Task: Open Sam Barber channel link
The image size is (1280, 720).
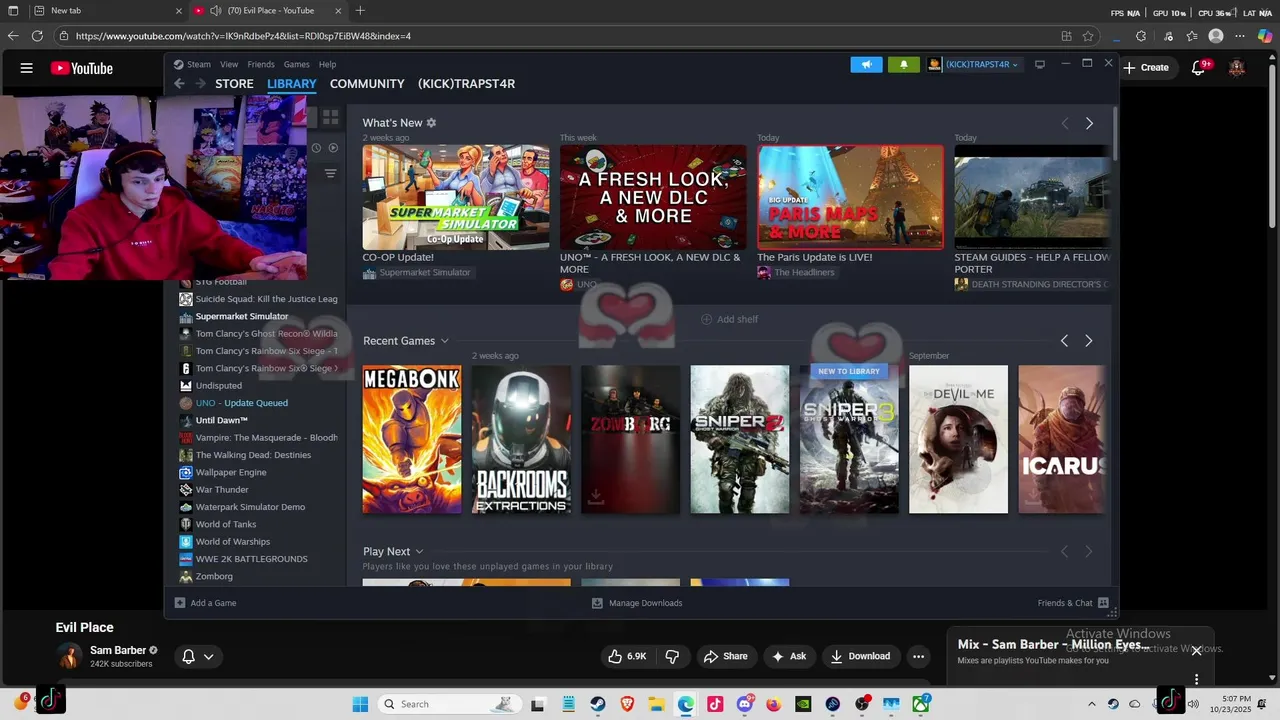Action: (x=118, y=650)
